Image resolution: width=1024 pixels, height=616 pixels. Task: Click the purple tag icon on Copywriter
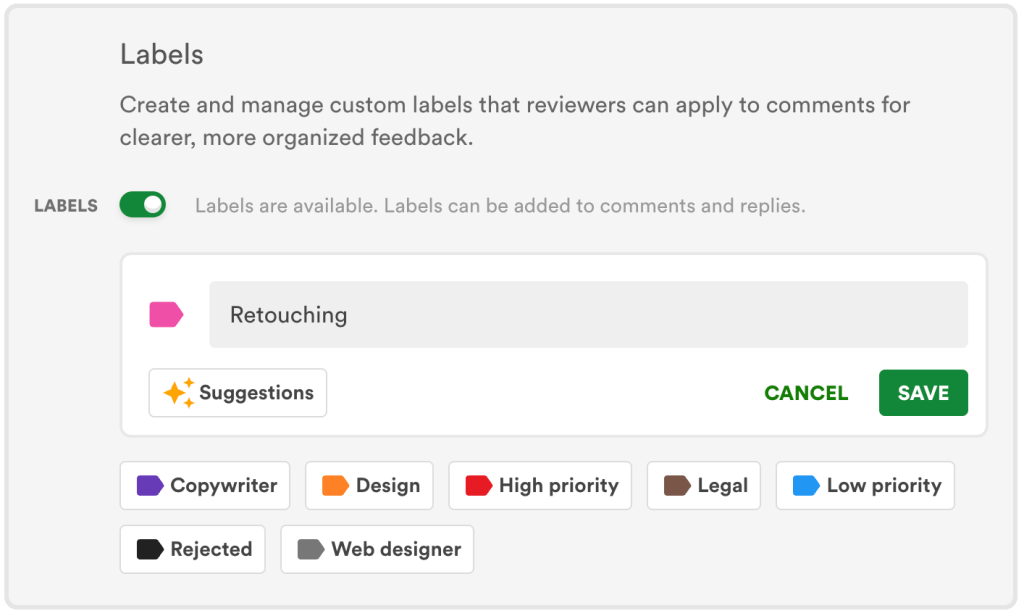[150, 485]
